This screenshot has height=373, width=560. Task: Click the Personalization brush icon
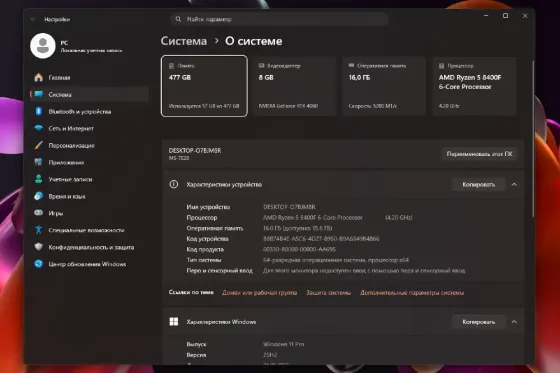39,145
